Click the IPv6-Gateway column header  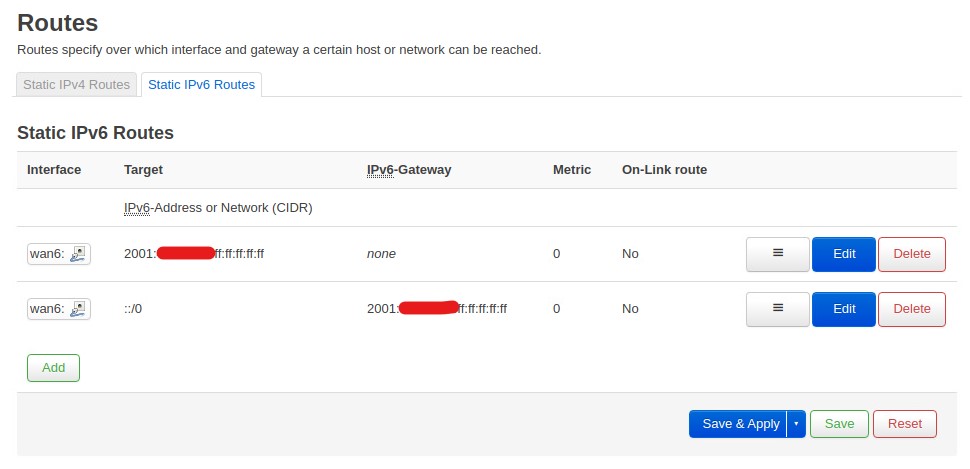click(x=409, y=170)
